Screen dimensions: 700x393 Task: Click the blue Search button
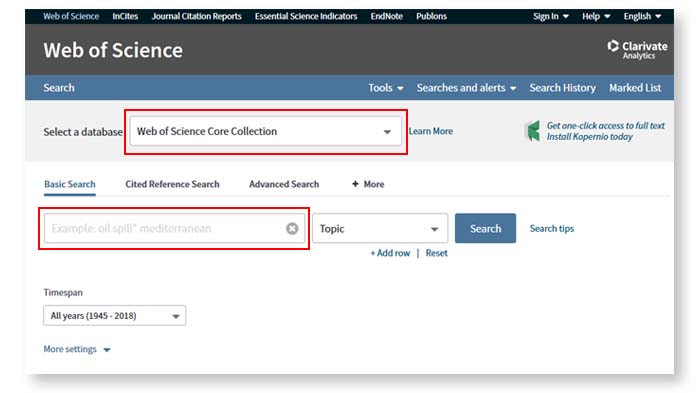coord(485,229)
